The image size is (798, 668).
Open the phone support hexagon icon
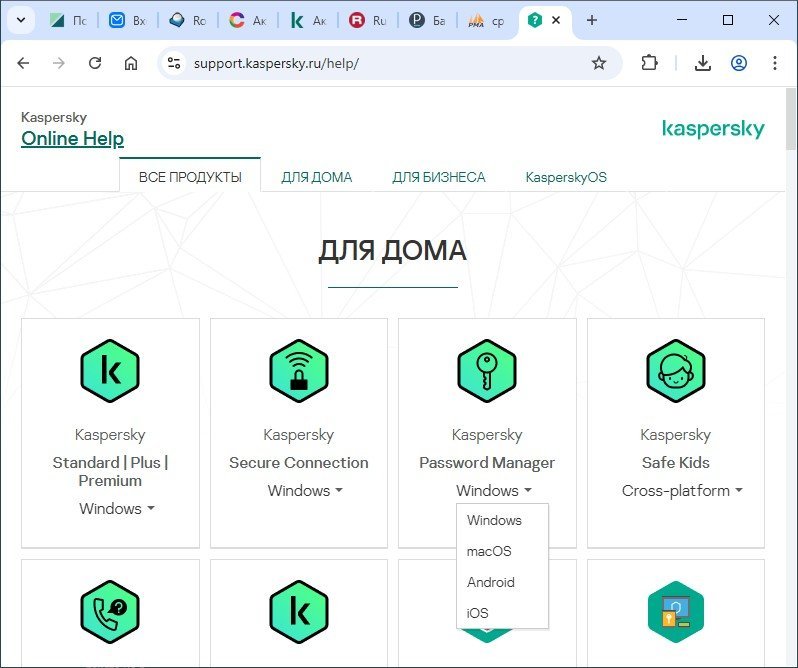pyautogui.click(x=110, y=612)
